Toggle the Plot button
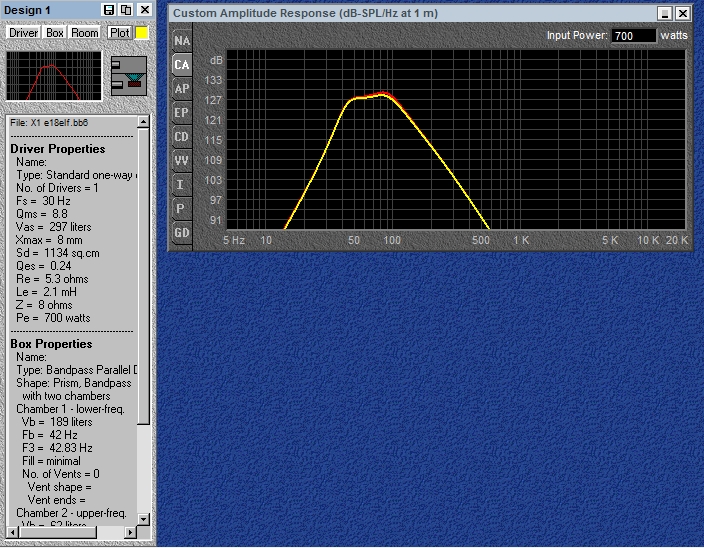Viewport: 704px width, 548px height. point(119,33)
